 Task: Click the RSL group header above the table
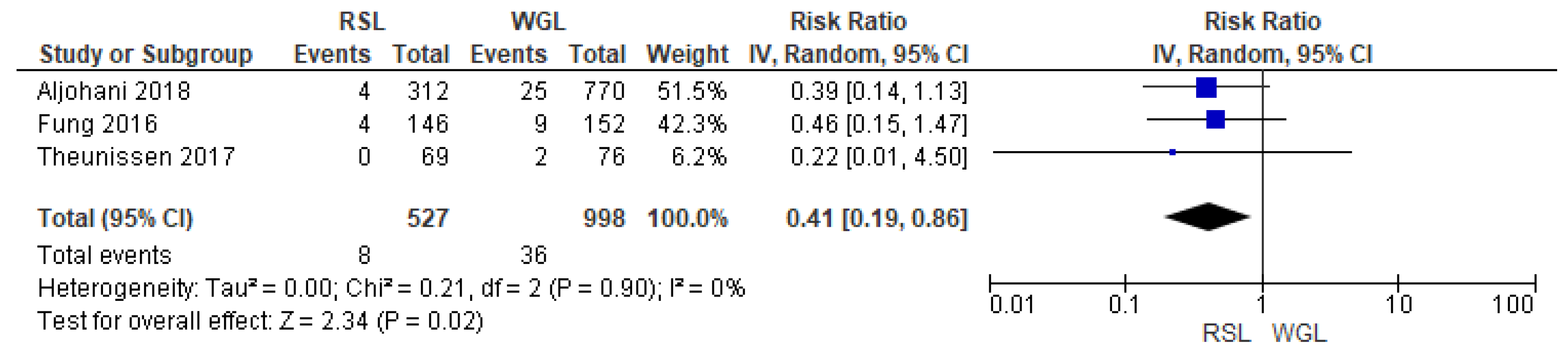tap(361, 22)
